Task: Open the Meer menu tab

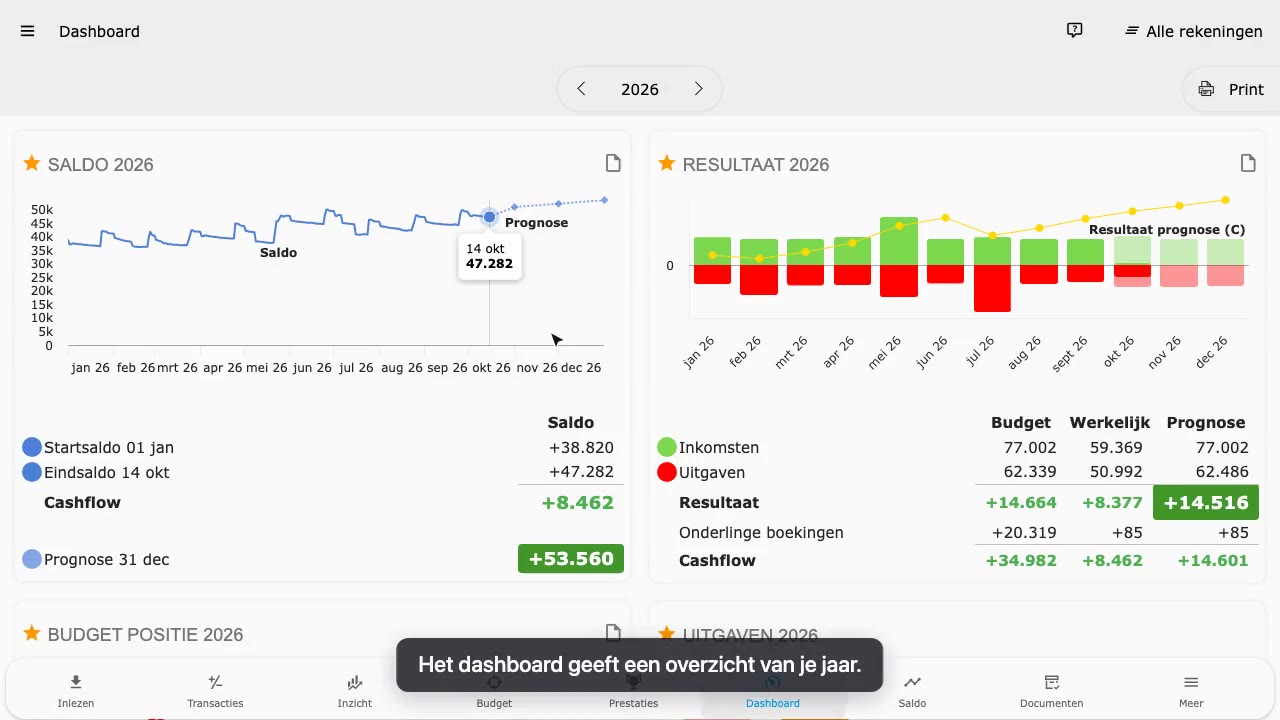Action: (1191, 691)
